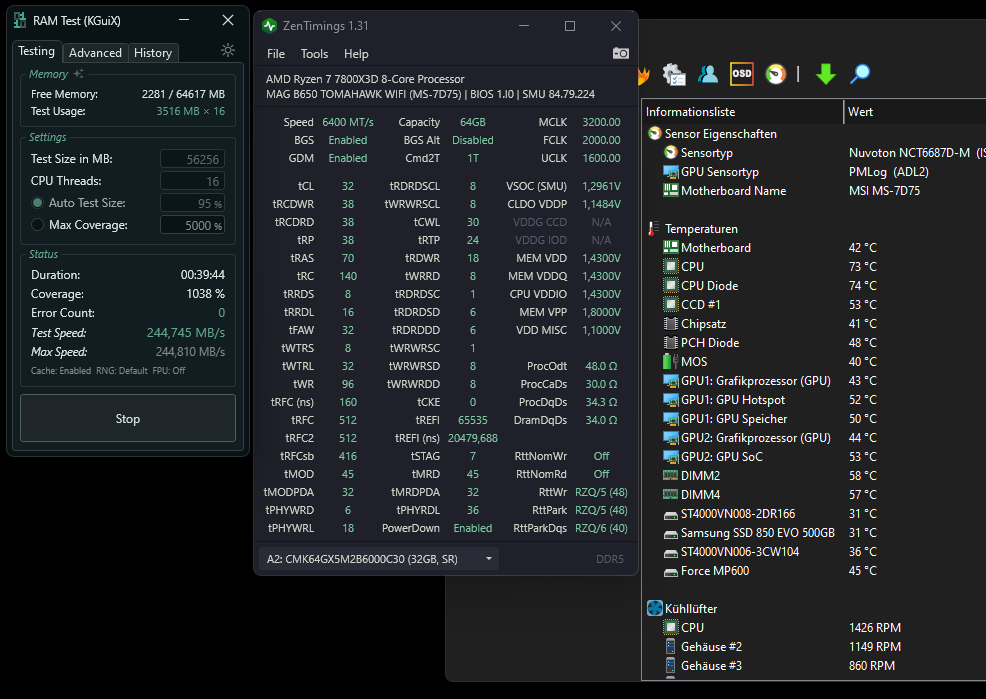The height and width of the screenshot is (699, 986).
Task: Open the Tools menu in ZenTimings
Action: click(x=314, y=54)
